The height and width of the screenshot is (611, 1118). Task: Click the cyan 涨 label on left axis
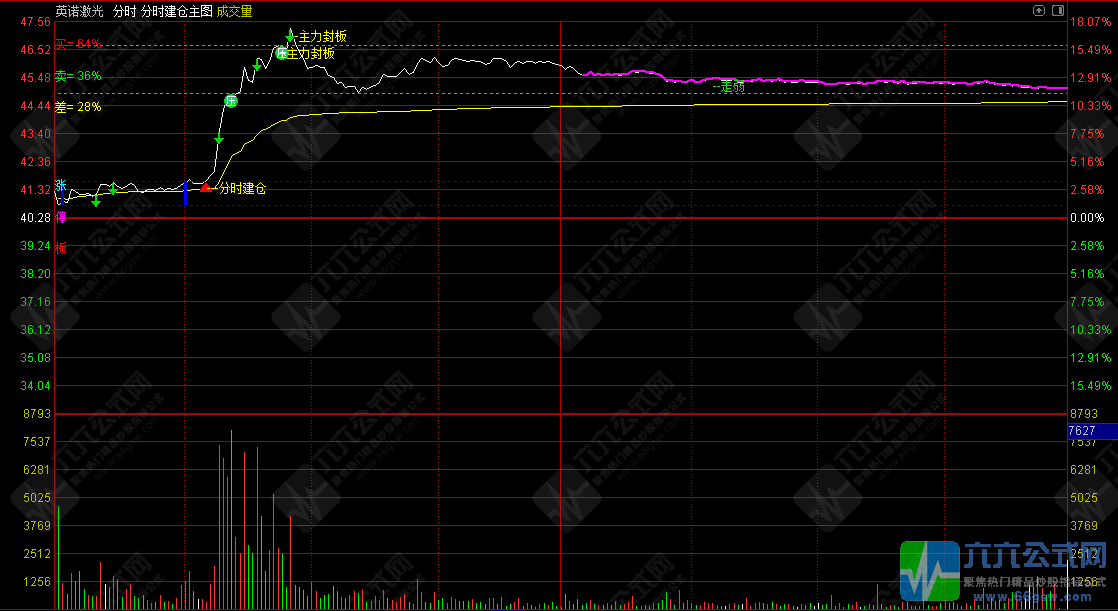[x=61, y=185]
